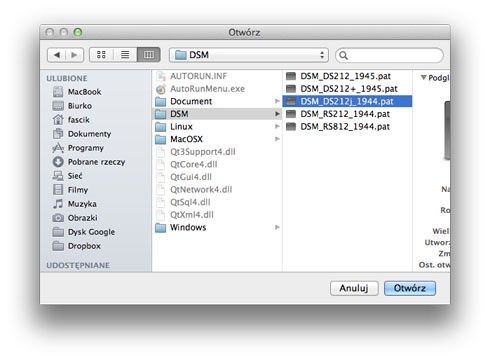This screenshot has height=360, width=490.
Task: Click into the search field
Action: point(389,55)
